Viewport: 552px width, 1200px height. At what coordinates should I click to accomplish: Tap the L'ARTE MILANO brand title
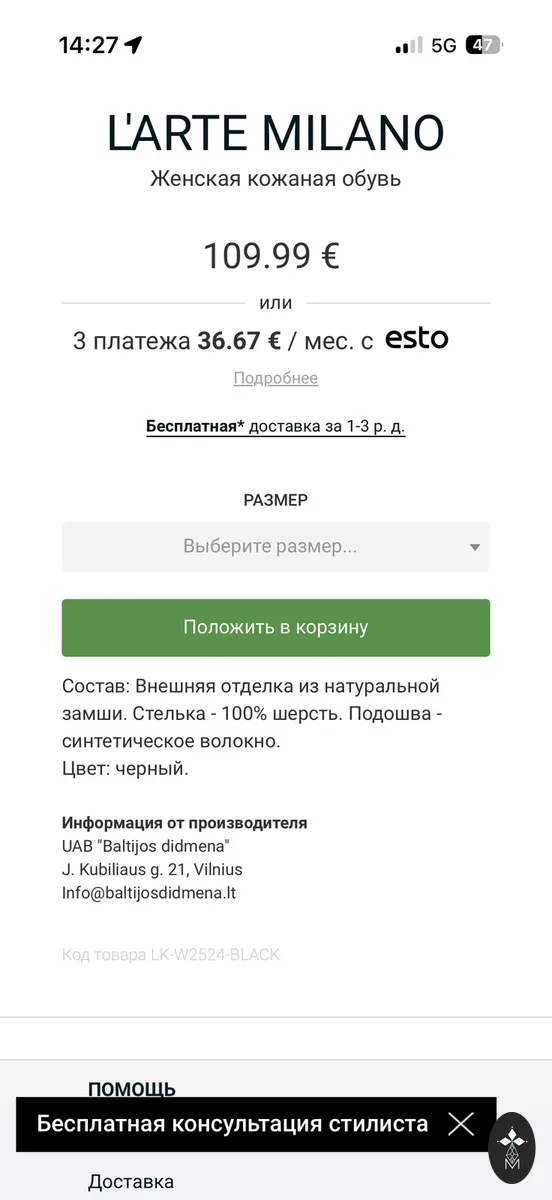pos(276,133)
